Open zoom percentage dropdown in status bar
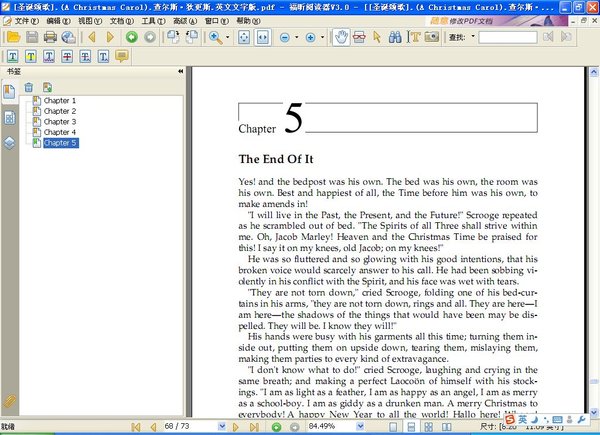This screenshot has height=435, width=600. pos(360,426)
